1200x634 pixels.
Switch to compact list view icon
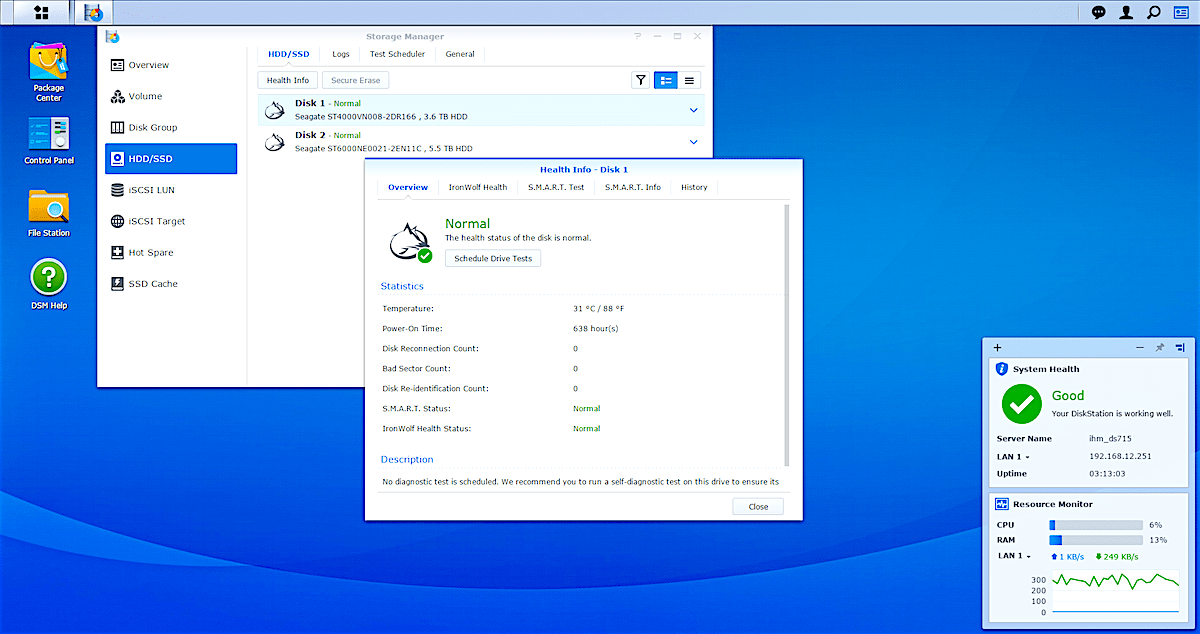click(x=690, y=80)
